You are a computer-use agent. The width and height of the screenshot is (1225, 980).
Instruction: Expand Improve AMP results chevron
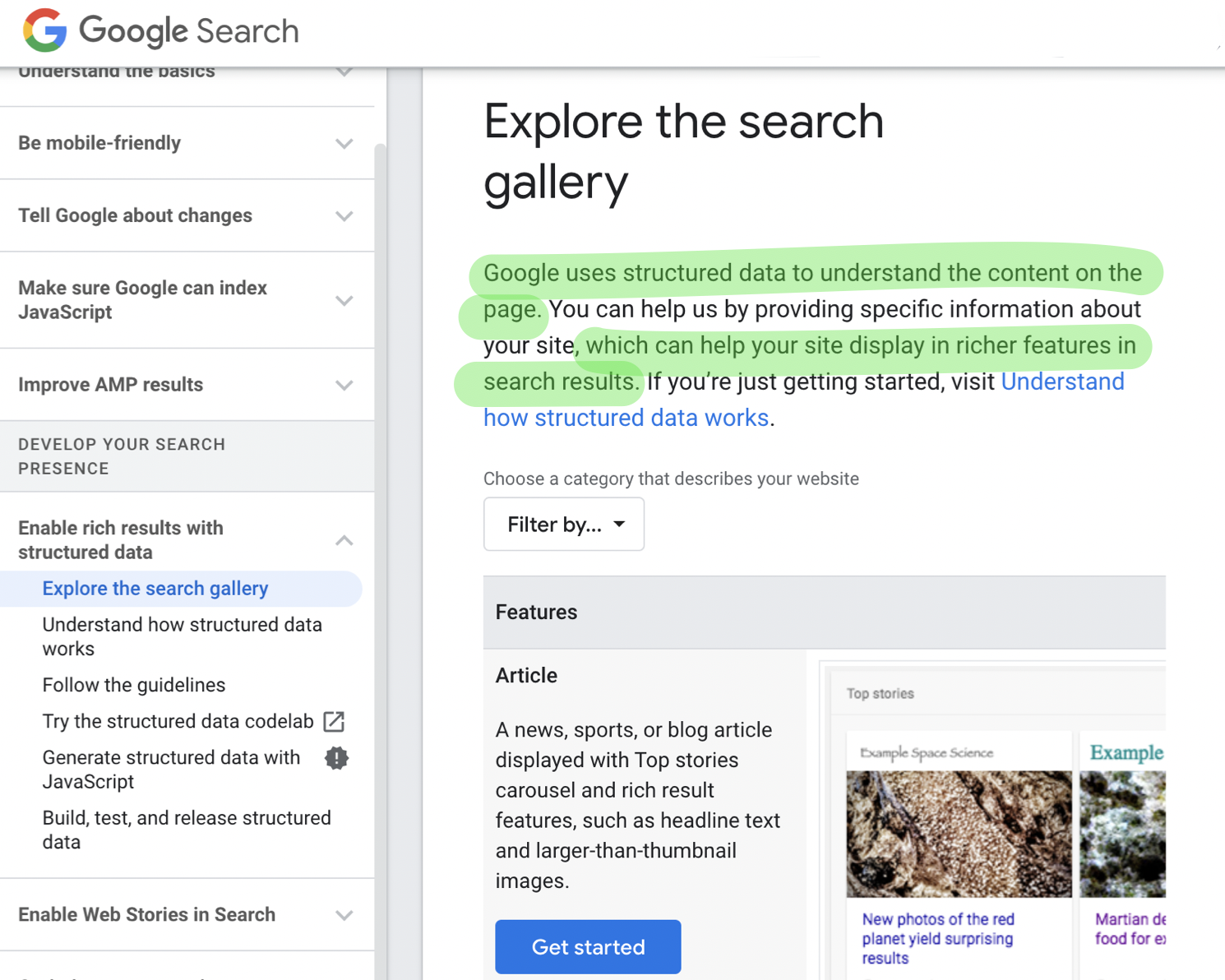pyautogui.click(x=344, y=385)
